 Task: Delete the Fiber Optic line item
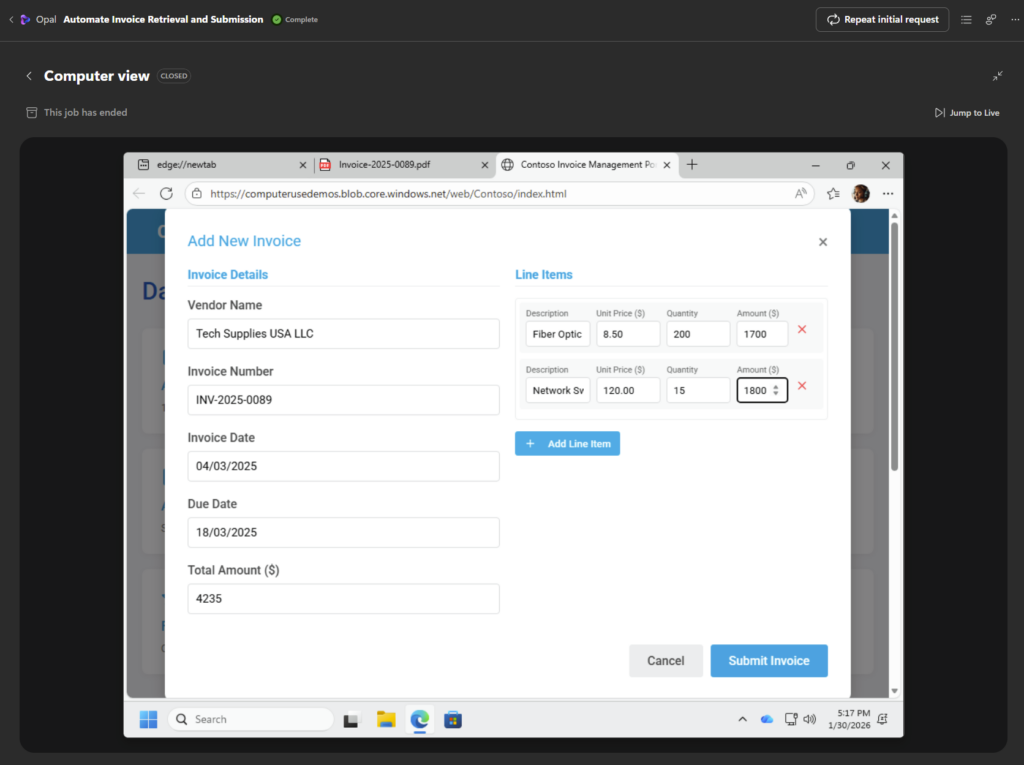[802, 329]
